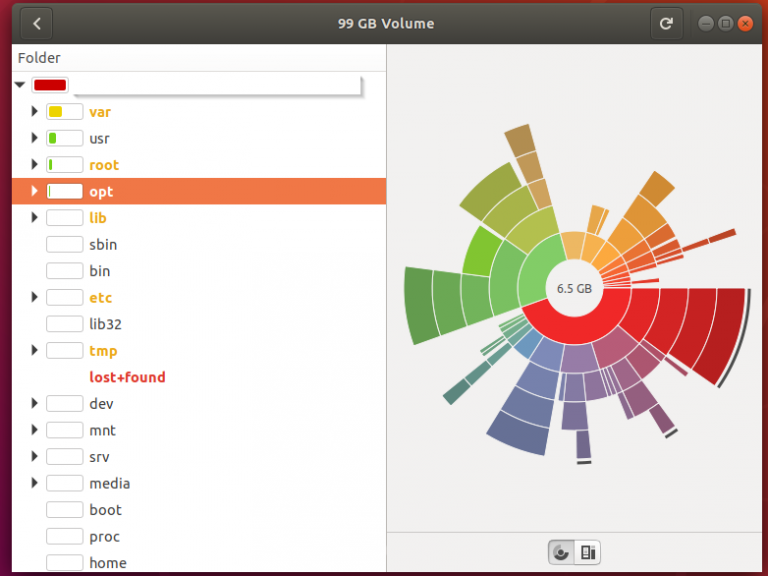Click the Folder column header
Screen dimensions: 768x576
pos(40,58)
